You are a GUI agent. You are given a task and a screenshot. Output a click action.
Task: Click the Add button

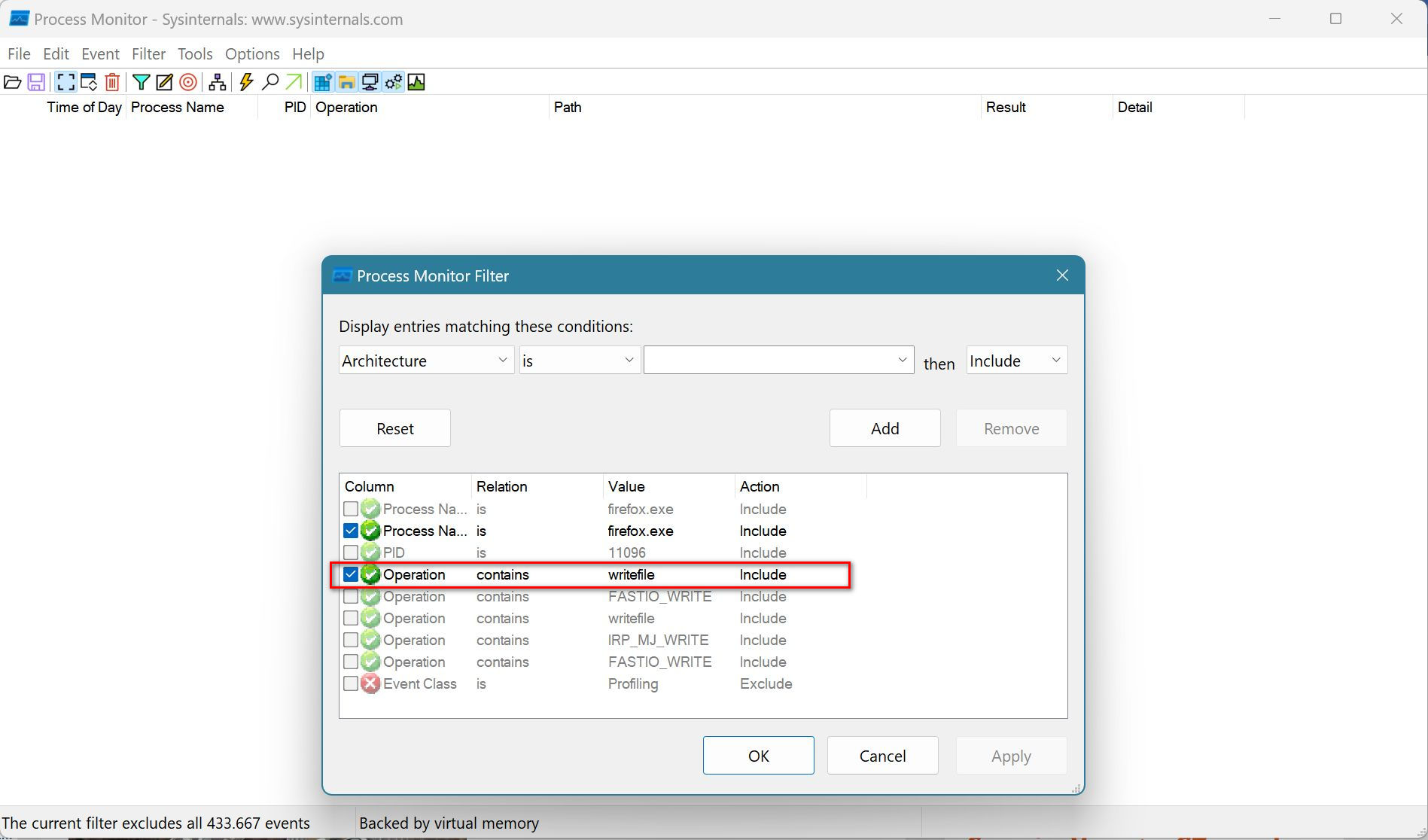(x=885, y=428)
